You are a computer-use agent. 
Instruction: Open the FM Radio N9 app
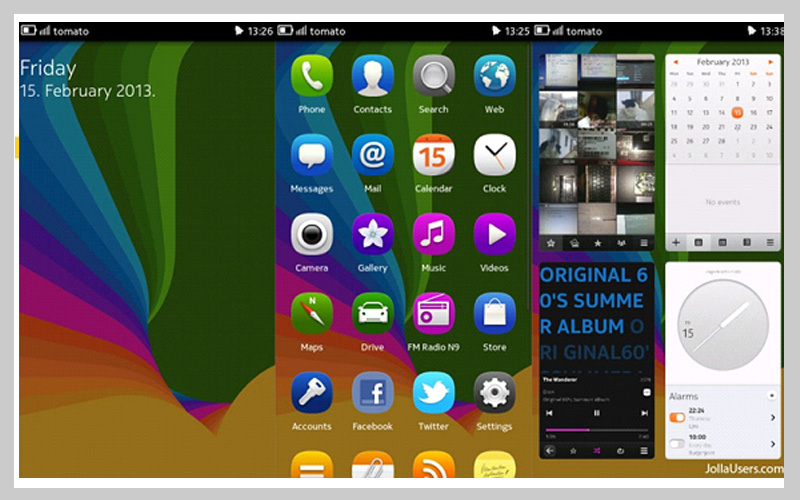[433, 314]
